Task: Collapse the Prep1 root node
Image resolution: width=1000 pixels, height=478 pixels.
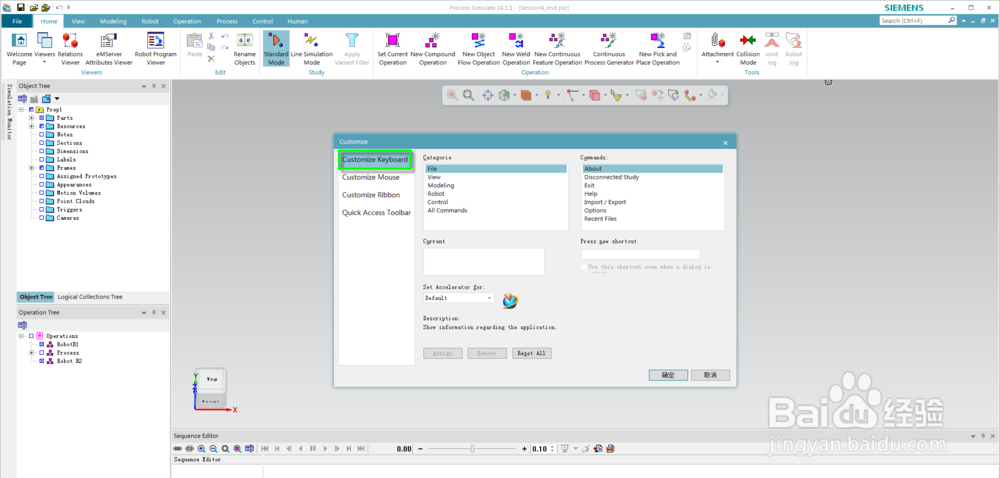Action: [21, 110]
